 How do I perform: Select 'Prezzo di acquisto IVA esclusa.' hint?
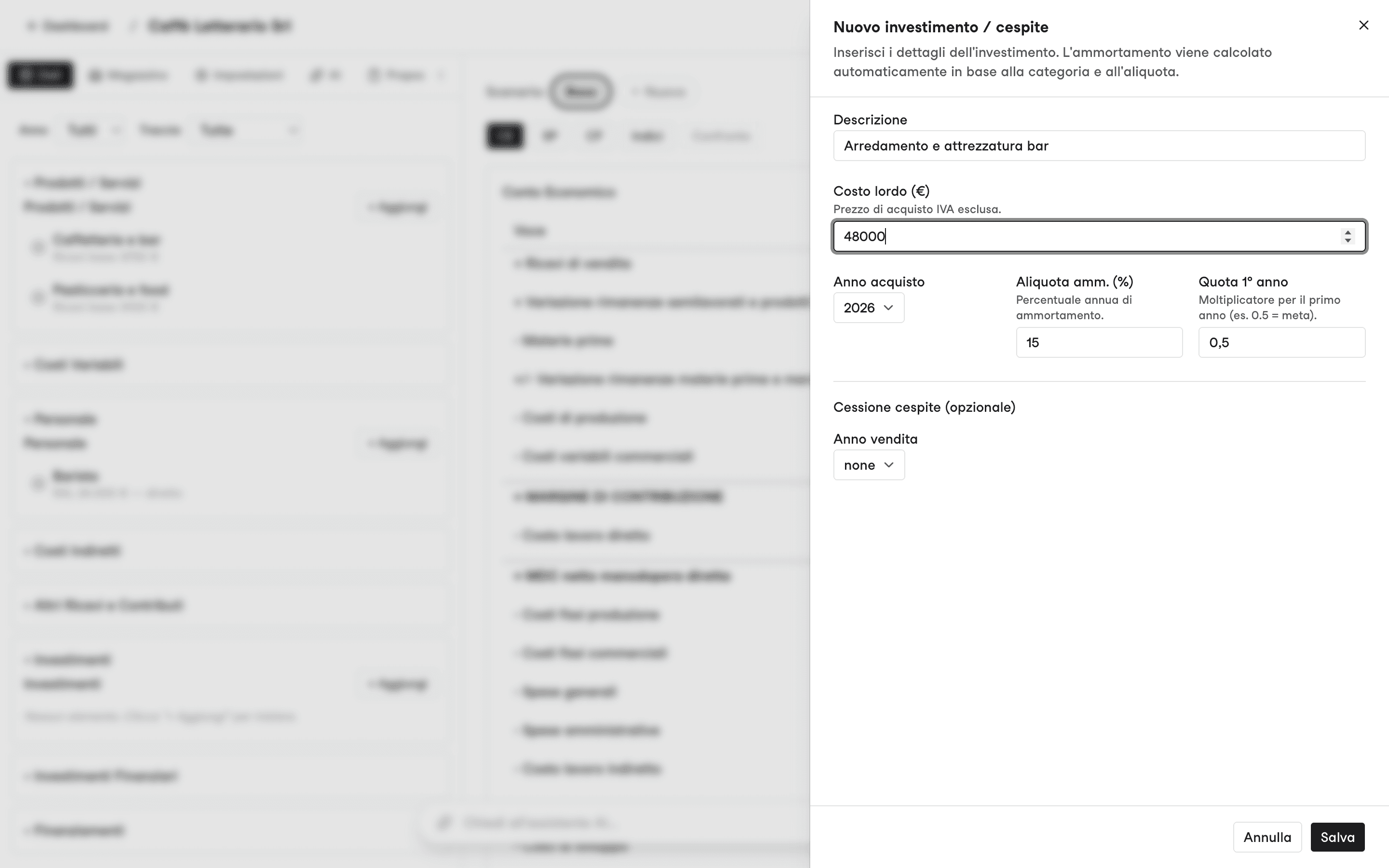click(917, 209)
